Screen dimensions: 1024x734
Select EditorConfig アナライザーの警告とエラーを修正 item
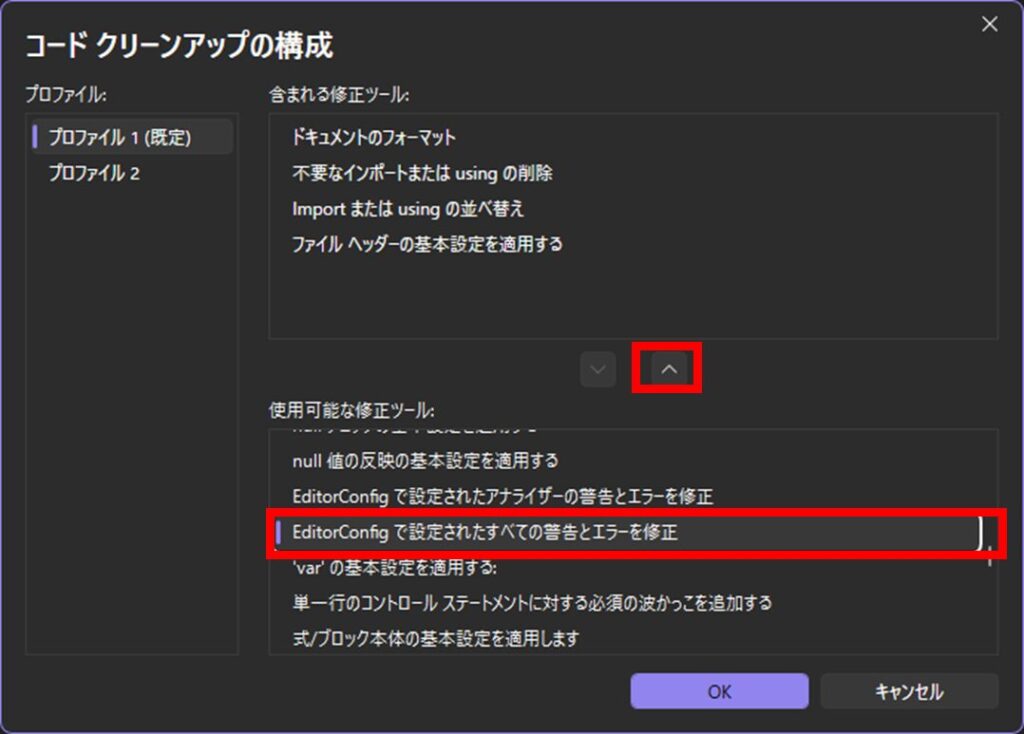pos(502,496)
